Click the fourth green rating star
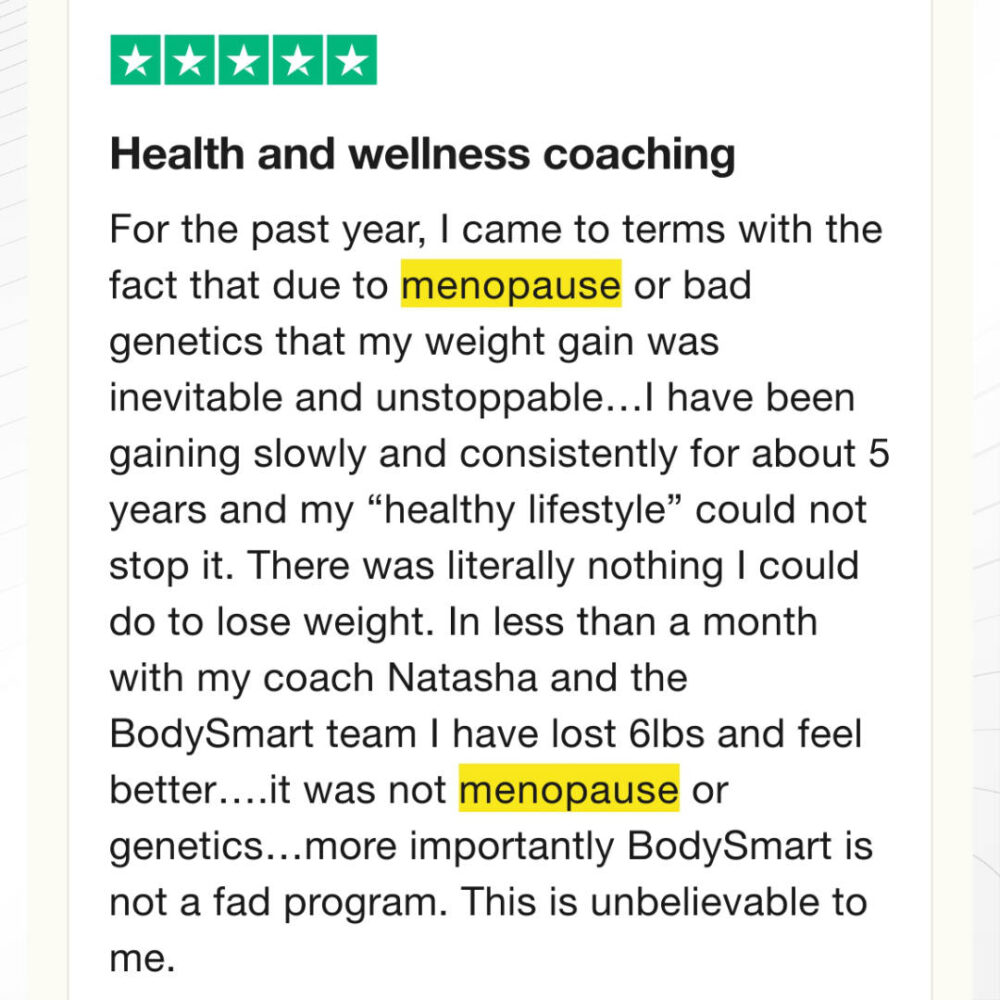The width and height of the screenshot is (1000, 1000). [x=298, y=60]
